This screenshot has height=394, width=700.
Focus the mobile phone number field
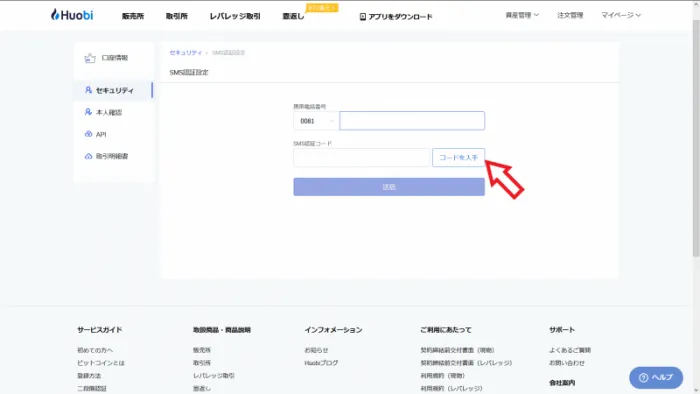tap(412, 121)
